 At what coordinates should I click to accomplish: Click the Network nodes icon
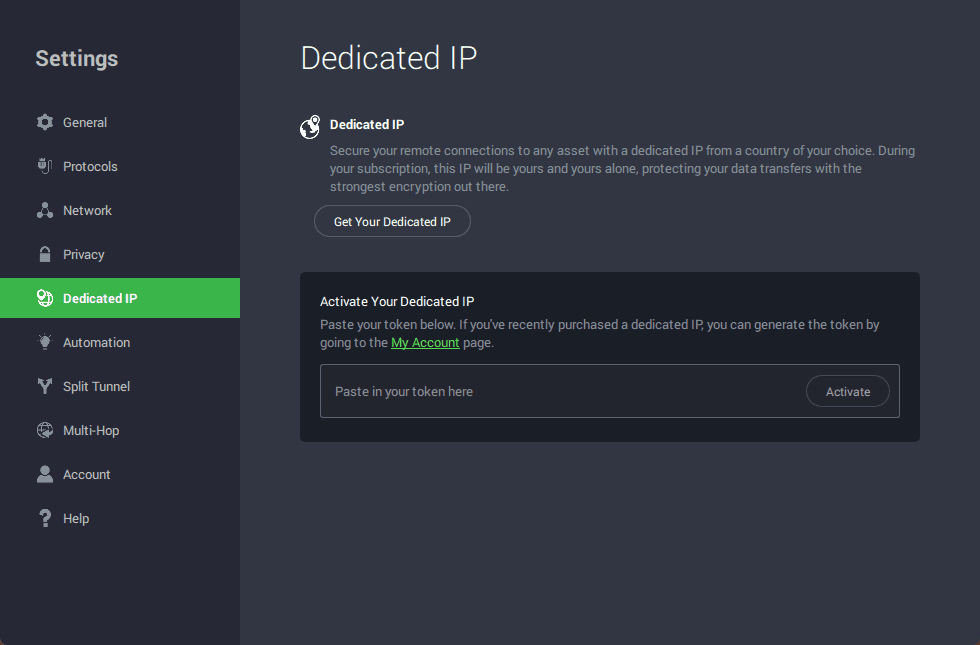pyautogui.click(x=44, y=210)
